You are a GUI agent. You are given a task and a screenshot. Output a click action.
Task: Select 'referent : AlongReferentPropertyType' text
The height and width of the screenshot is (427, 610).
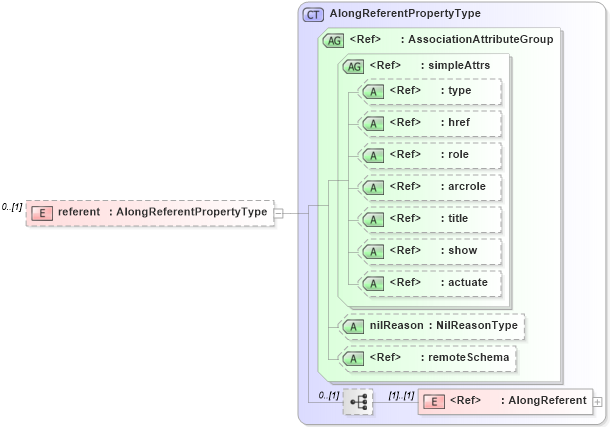[x=163, y=212]
